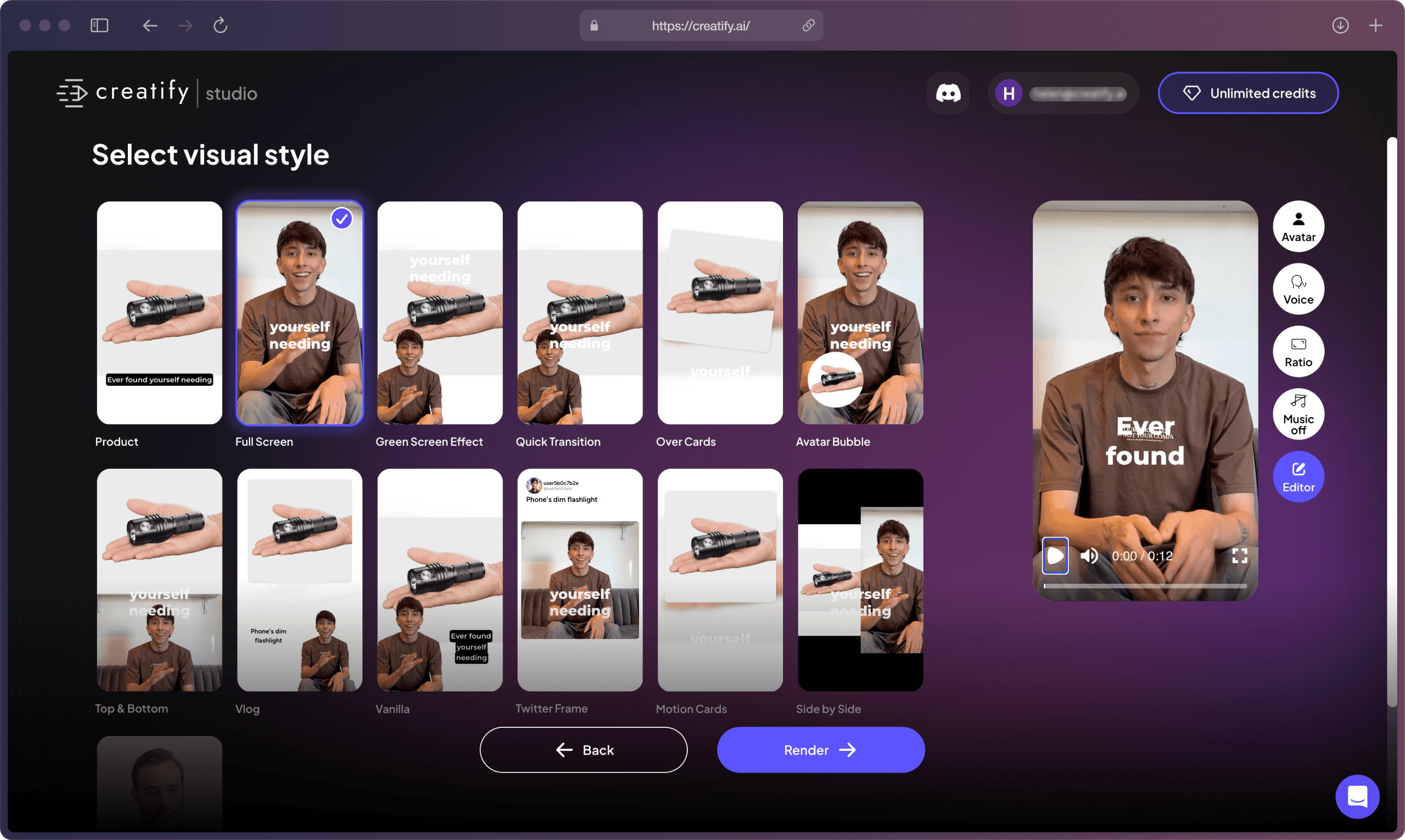
Task: Open the Discord community icon
Action: tap(947, 93)
